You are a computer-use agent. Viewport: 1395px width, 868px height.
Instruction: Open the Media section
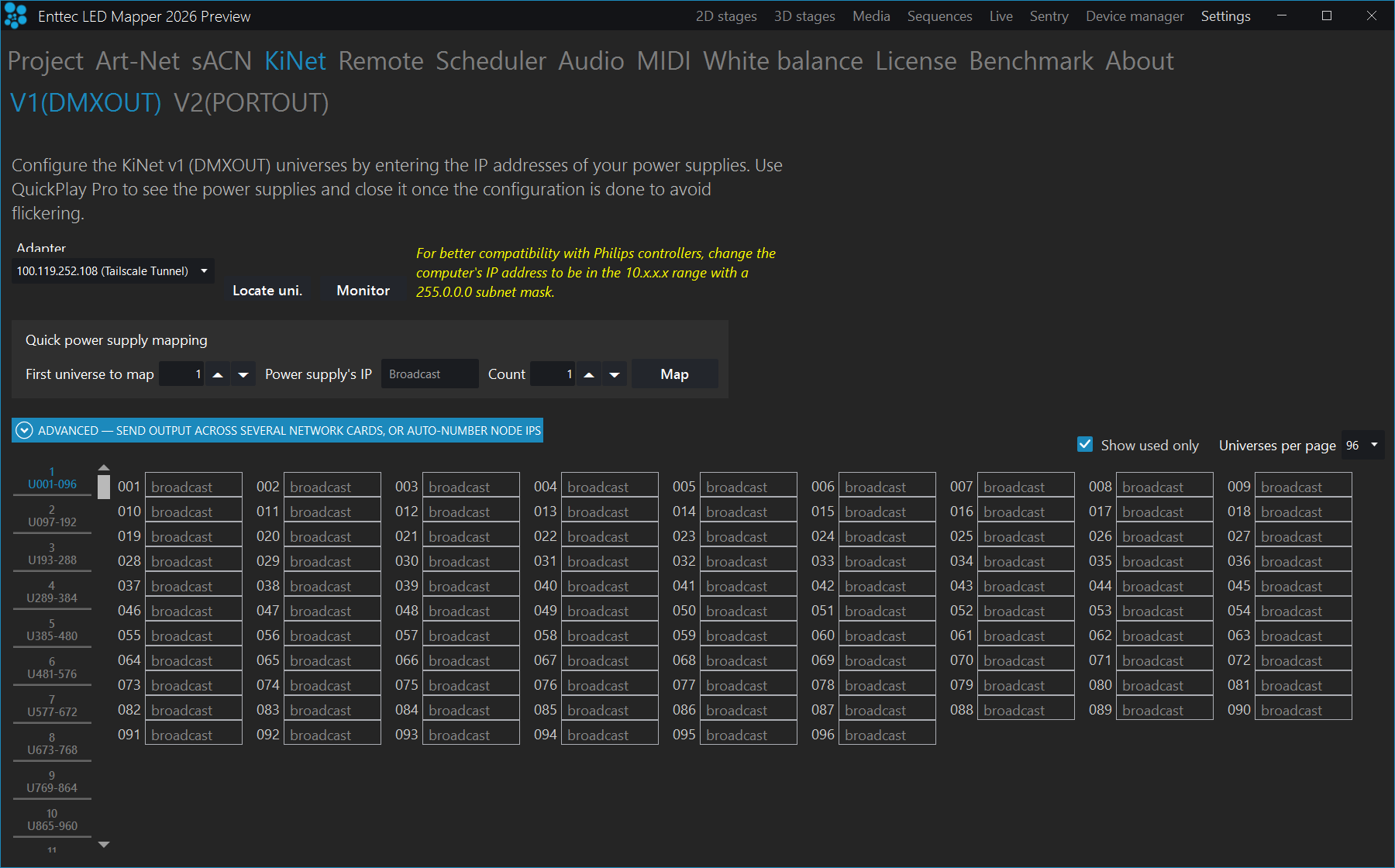[x=871, y=16]
